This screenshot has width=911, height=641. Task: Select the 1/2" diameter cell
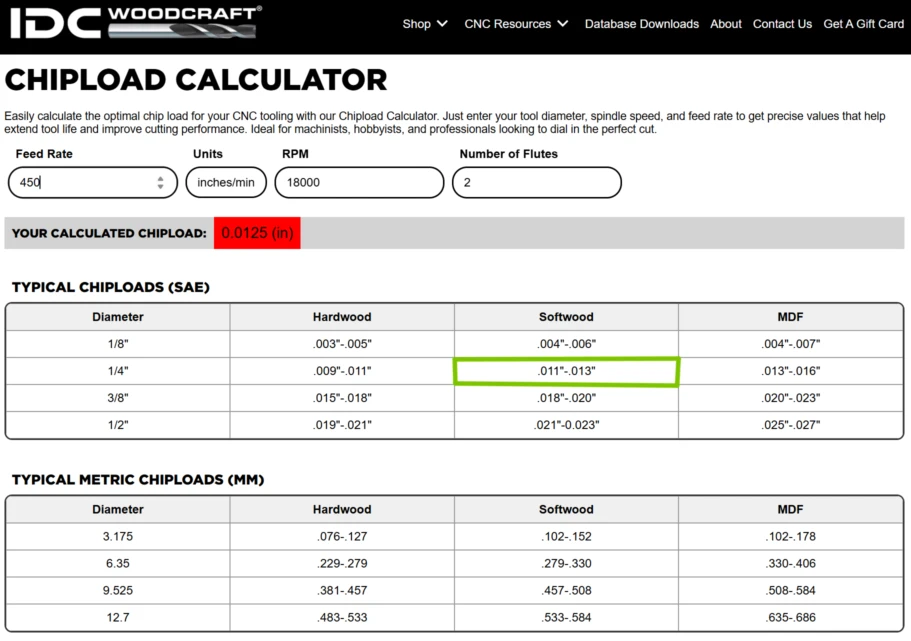(118, 425)
